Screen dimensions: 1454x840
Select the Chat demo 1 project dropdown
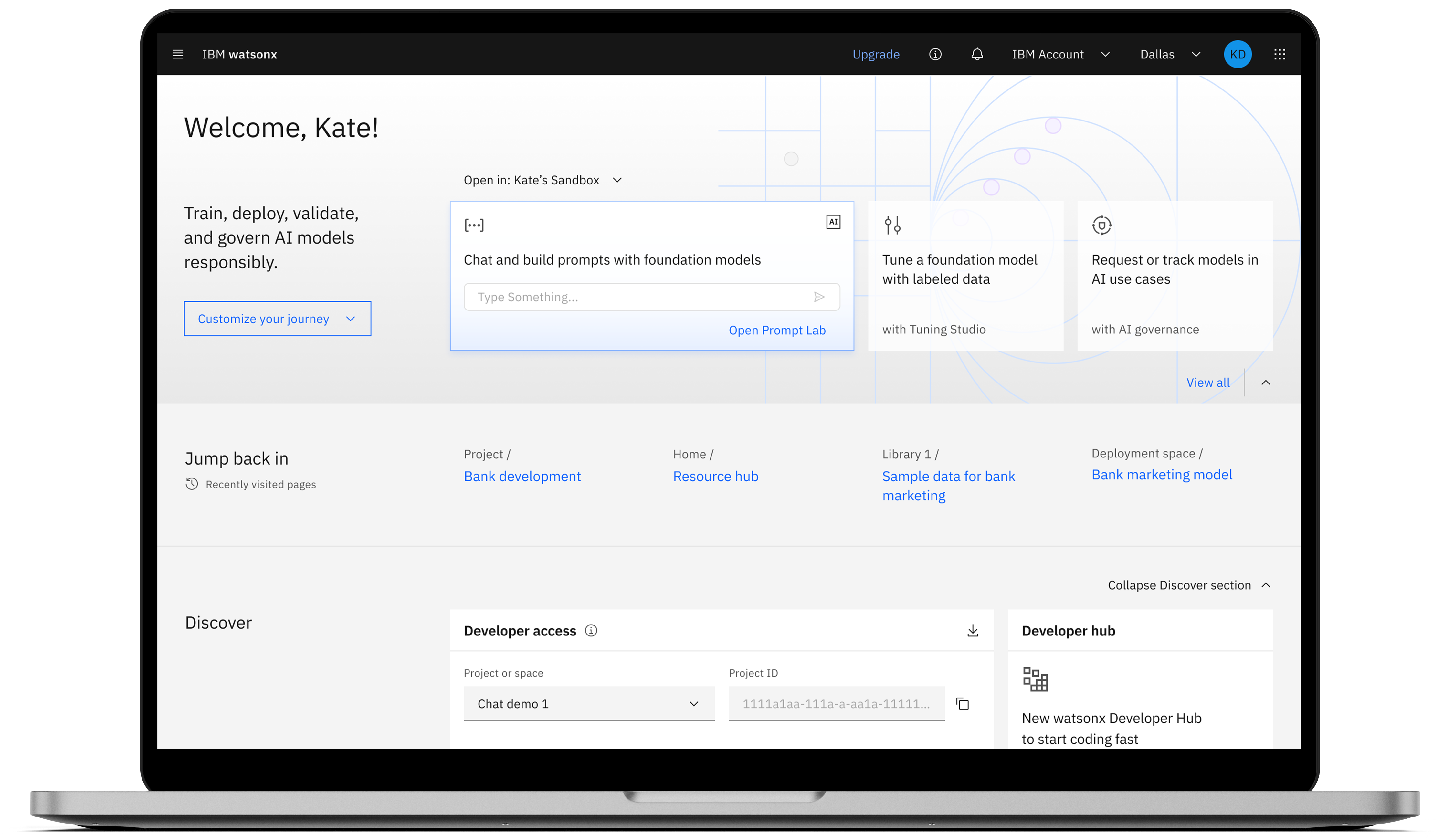coord(588,704)
